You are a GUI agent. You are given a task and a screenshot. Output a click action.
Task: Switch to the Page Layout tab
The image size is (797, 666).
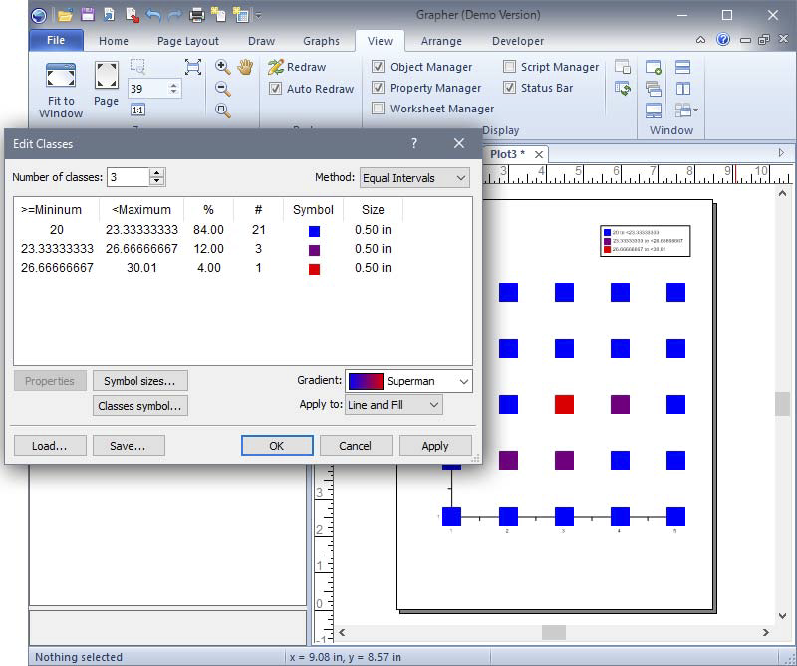click(x=188, y=41)
